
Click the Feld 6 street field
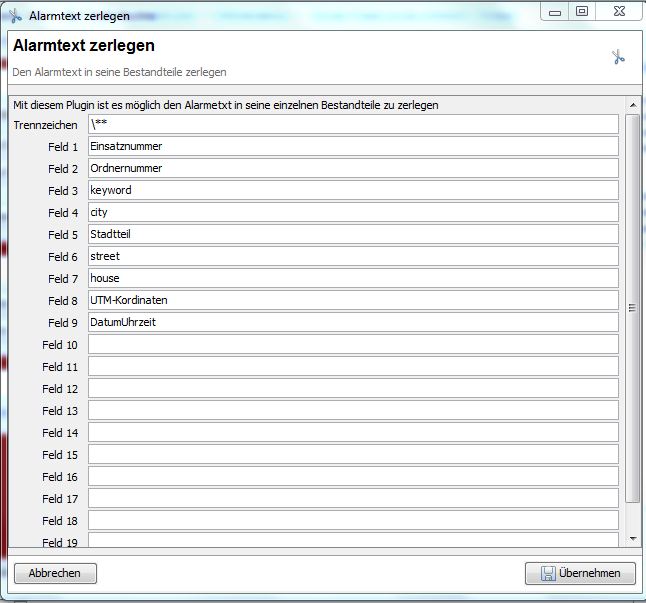353,256
